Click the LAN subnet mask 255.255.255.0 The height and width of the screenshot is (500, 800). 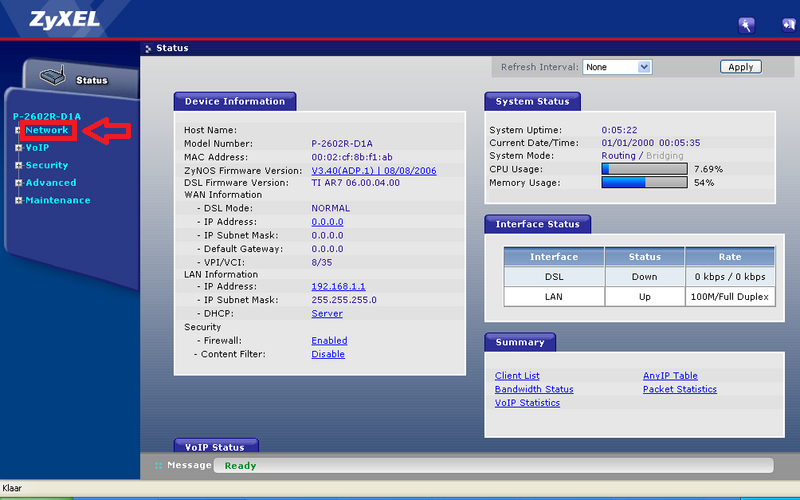[x=344, y=300]
